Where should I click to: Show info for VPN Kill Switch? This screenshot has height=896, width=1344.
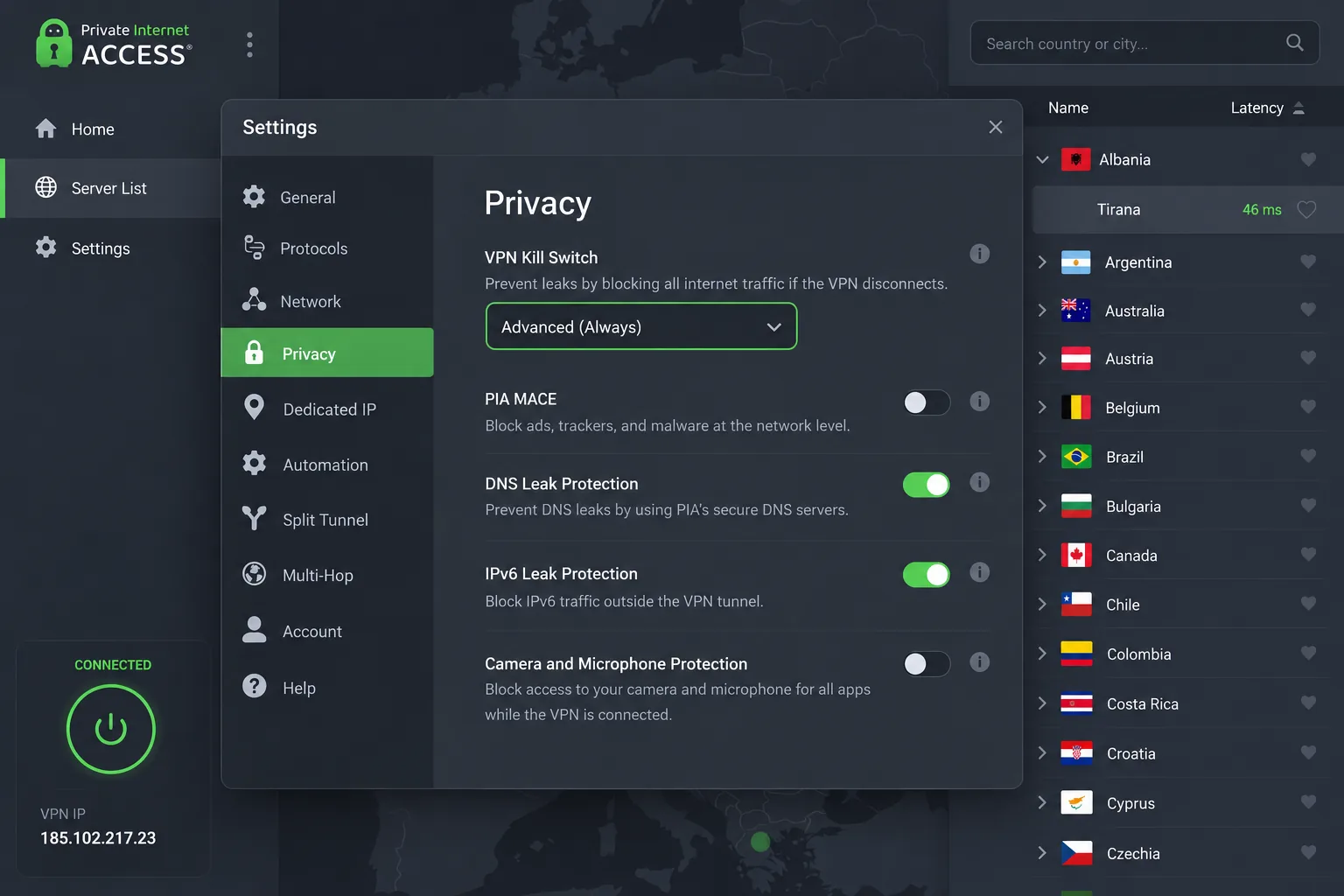pos(980,254)
